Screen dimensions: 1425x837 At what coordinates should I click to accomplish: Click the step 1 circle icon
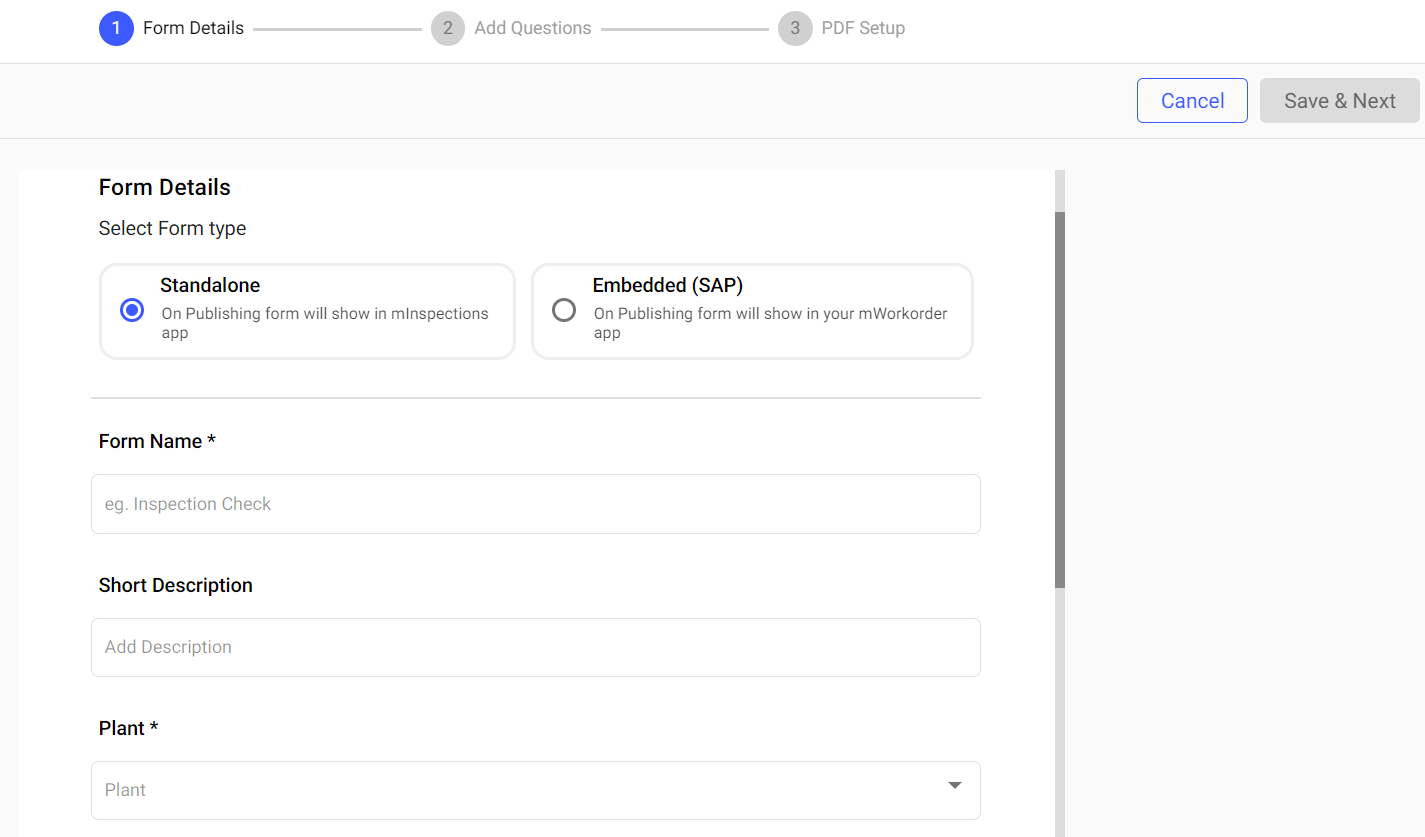(x=116, y=29)
